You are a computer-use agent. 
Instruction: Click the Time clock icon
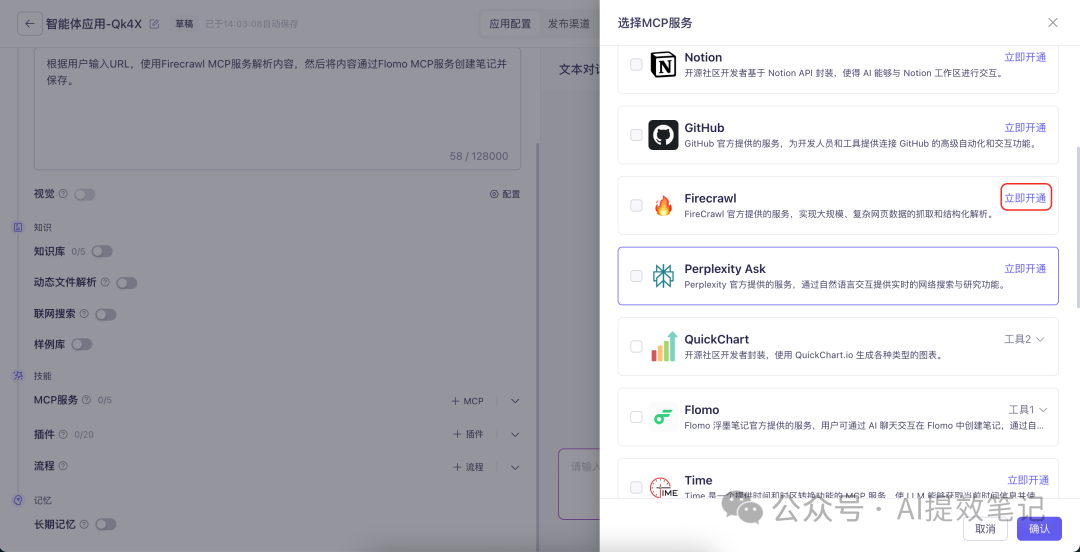point(663,487)
